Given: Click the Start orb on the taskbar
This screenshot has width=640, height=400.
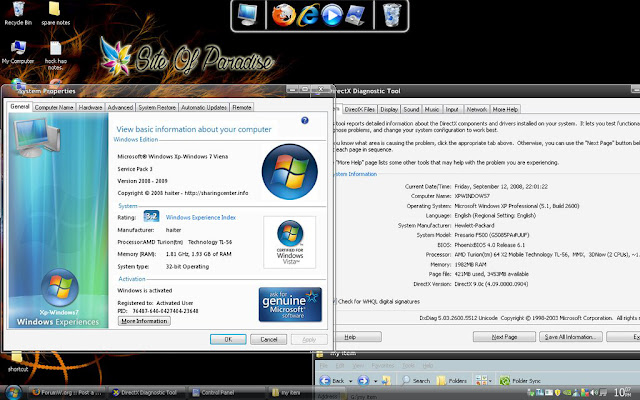Looking at the screenshot, I should (12, 393).
